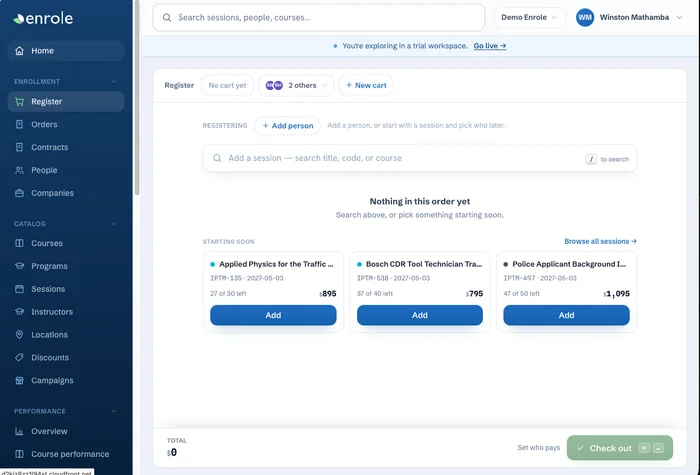Click the Programs graduation cap icon
700x475 pixels.
[19, 266]
